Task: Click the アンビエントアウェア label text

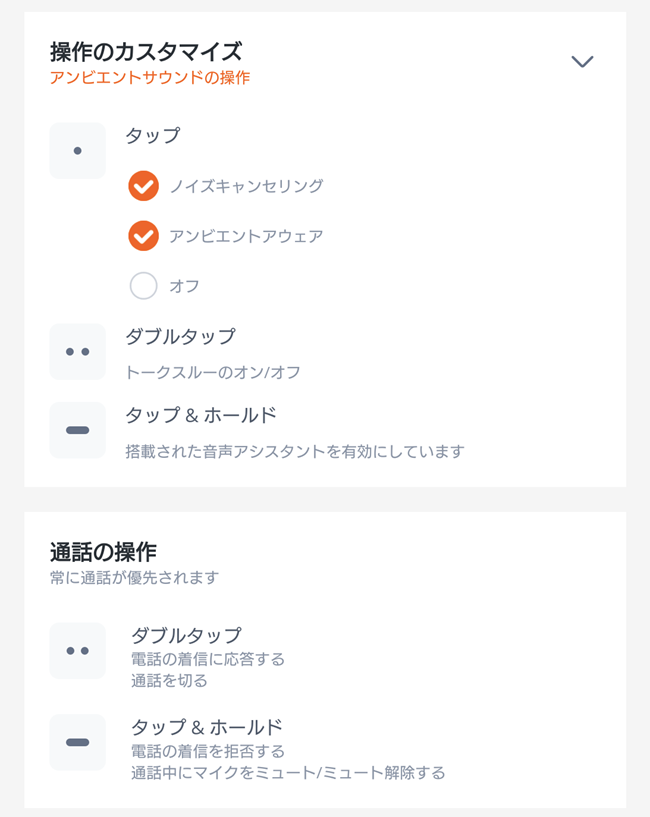Action: pyautogui.click(x=246, y=236)
